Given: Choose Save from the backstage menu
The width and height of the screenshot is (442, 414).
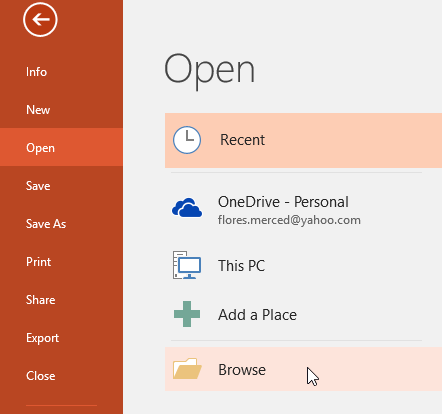Looking at the screenshot, I should coord(38,186).
